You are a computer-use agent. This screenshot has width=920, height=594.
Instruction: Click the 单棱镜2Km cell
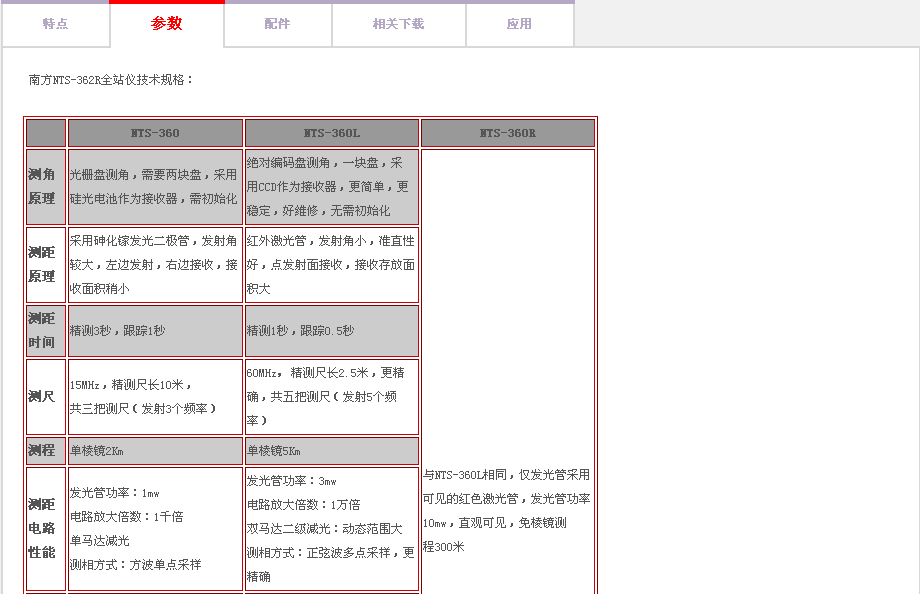(97, 451)
